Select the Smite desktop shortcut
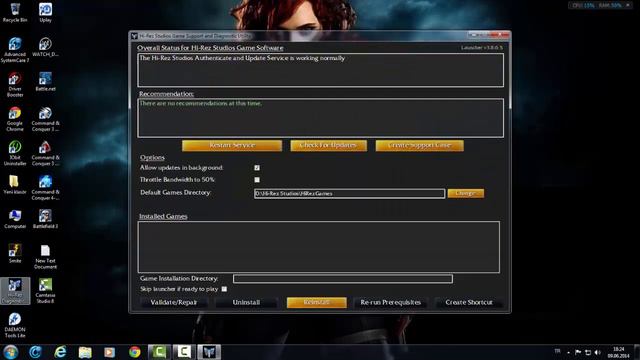Screen dimensions: 640x360 pyautogui.click(x=15, y=253)
